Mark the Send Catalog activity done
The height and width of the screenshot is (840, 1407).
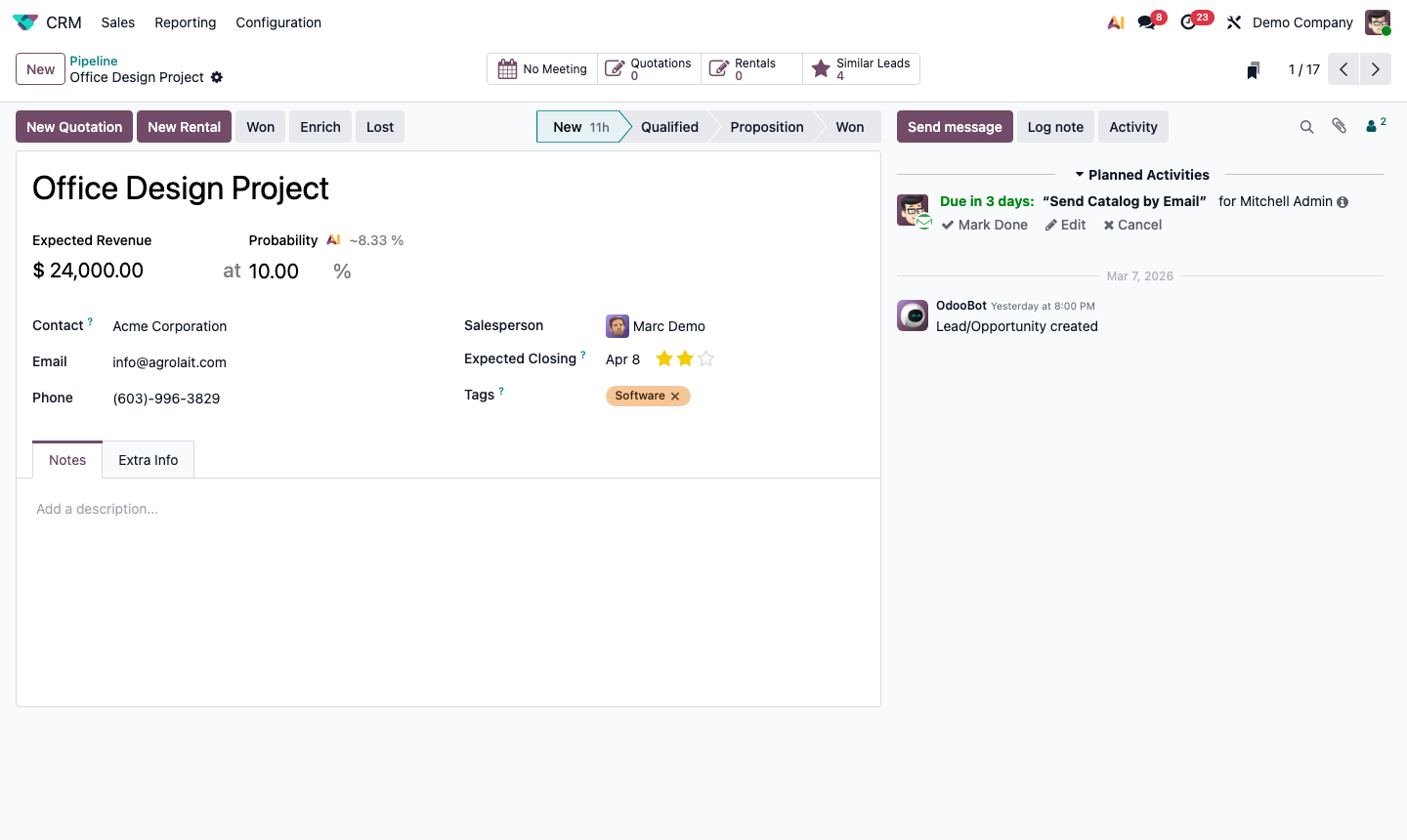click(985, 225)
